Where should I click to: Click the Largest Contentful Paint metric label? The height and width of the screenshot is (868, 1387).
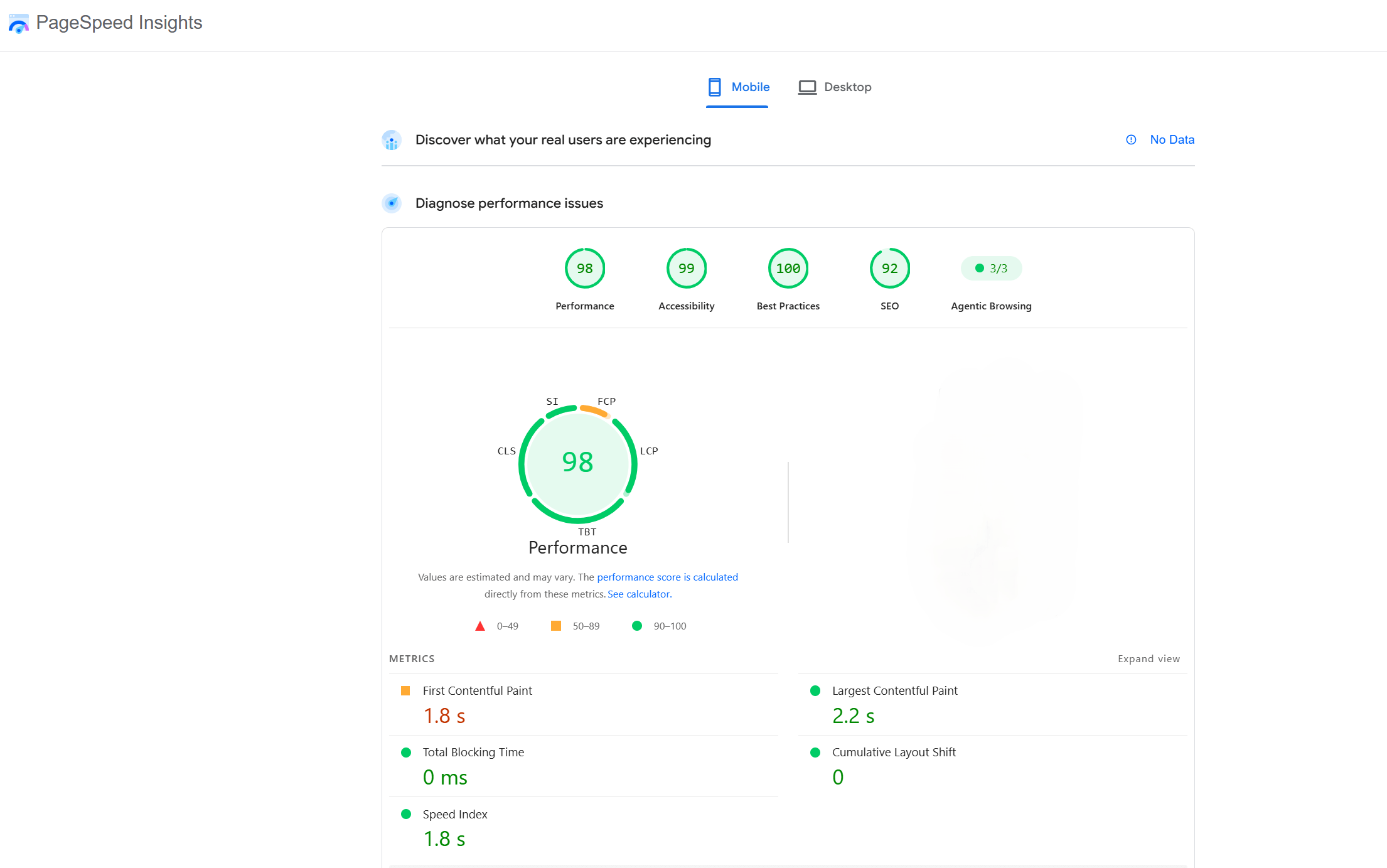pos(895,691)
